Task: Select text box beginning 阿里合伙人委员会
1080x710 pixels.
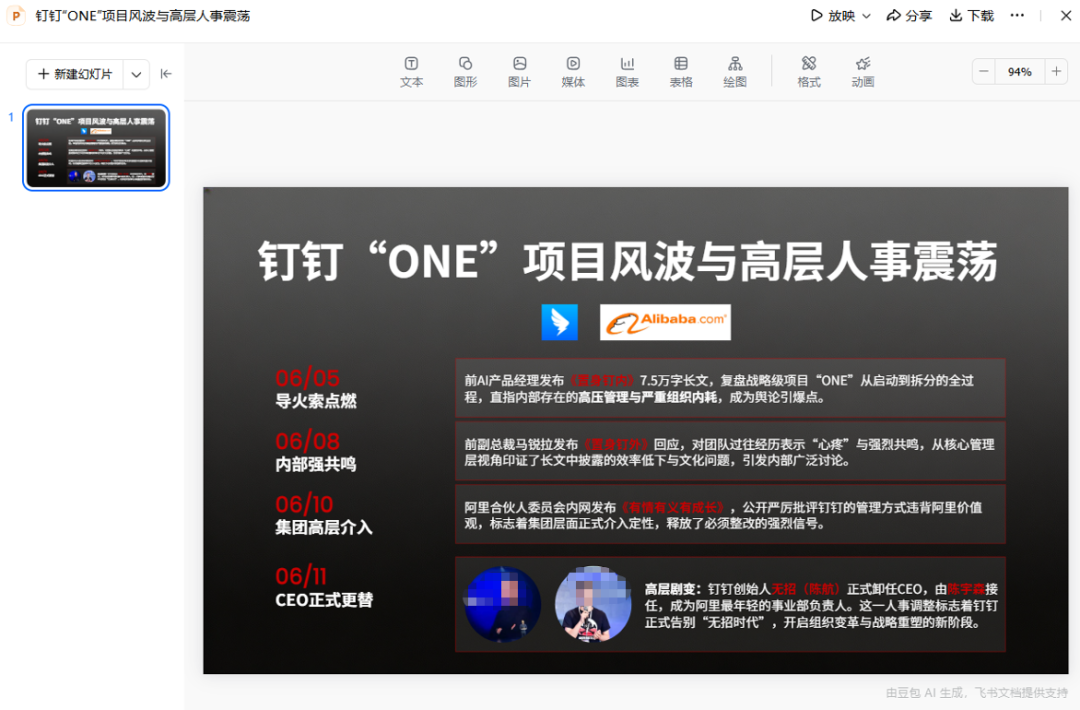Action: point(730,515)
